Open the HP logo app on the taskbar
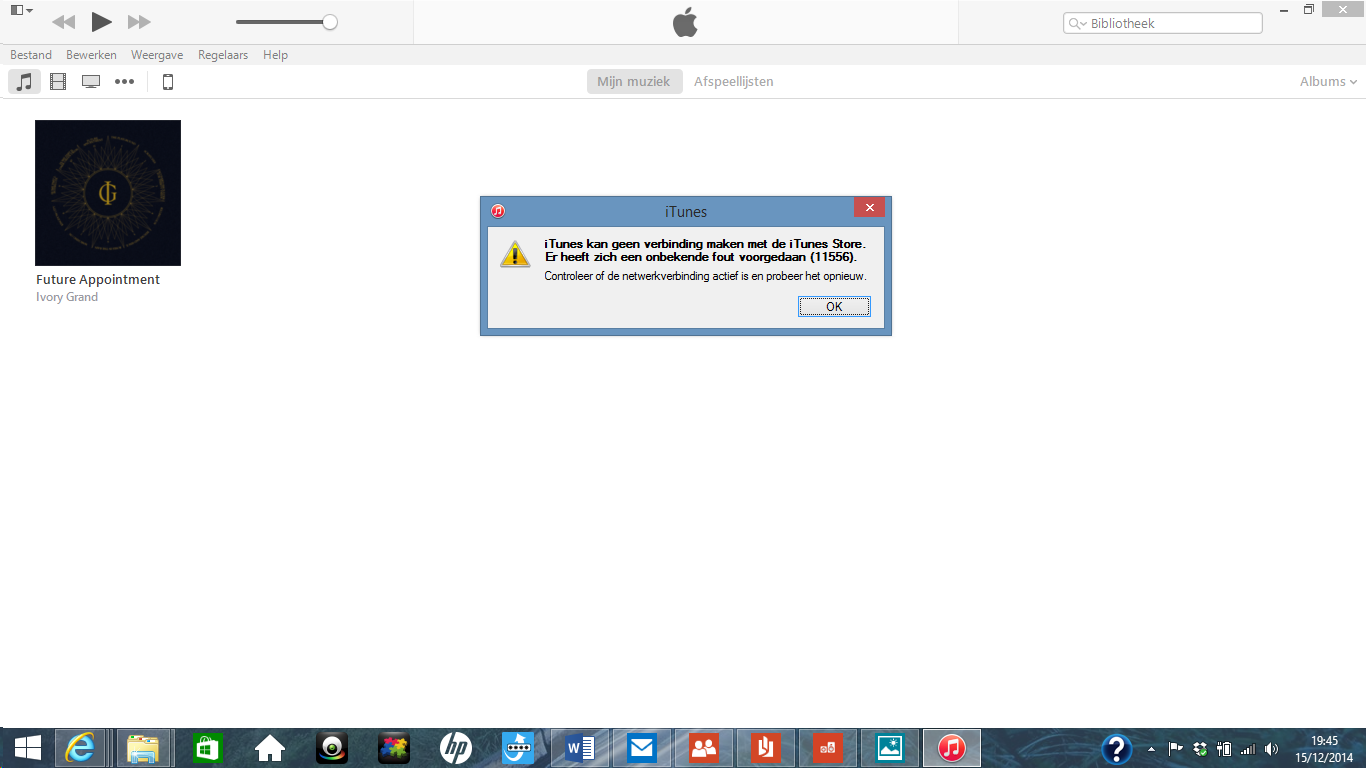Viewport: 1366px width, 768px height. [456, 748]
